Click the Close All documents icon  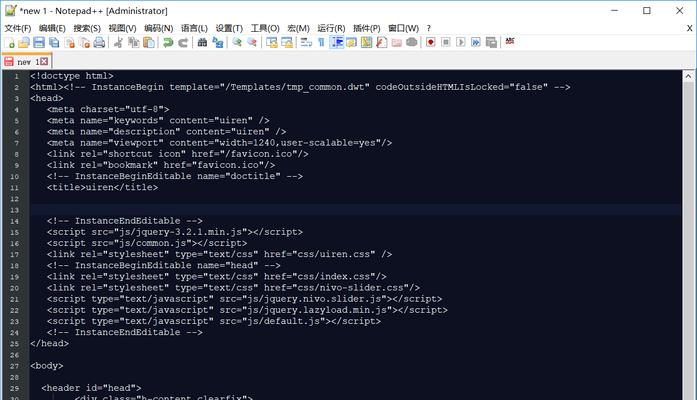pyautogui.click(x=84, y=43)
